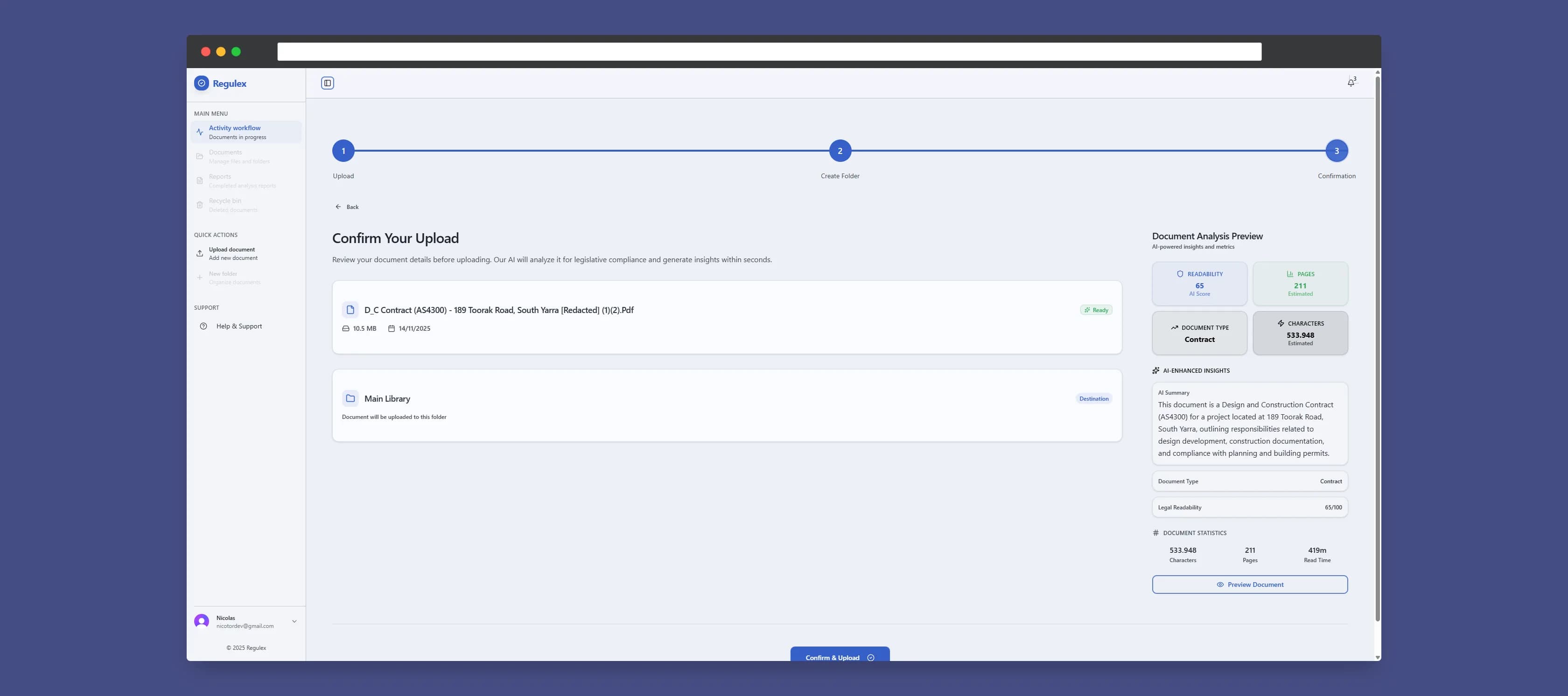This screenshot has height=696, width=1568.
Task: Expand the Nicolas account menu chevron
Action: coord(294,621)
